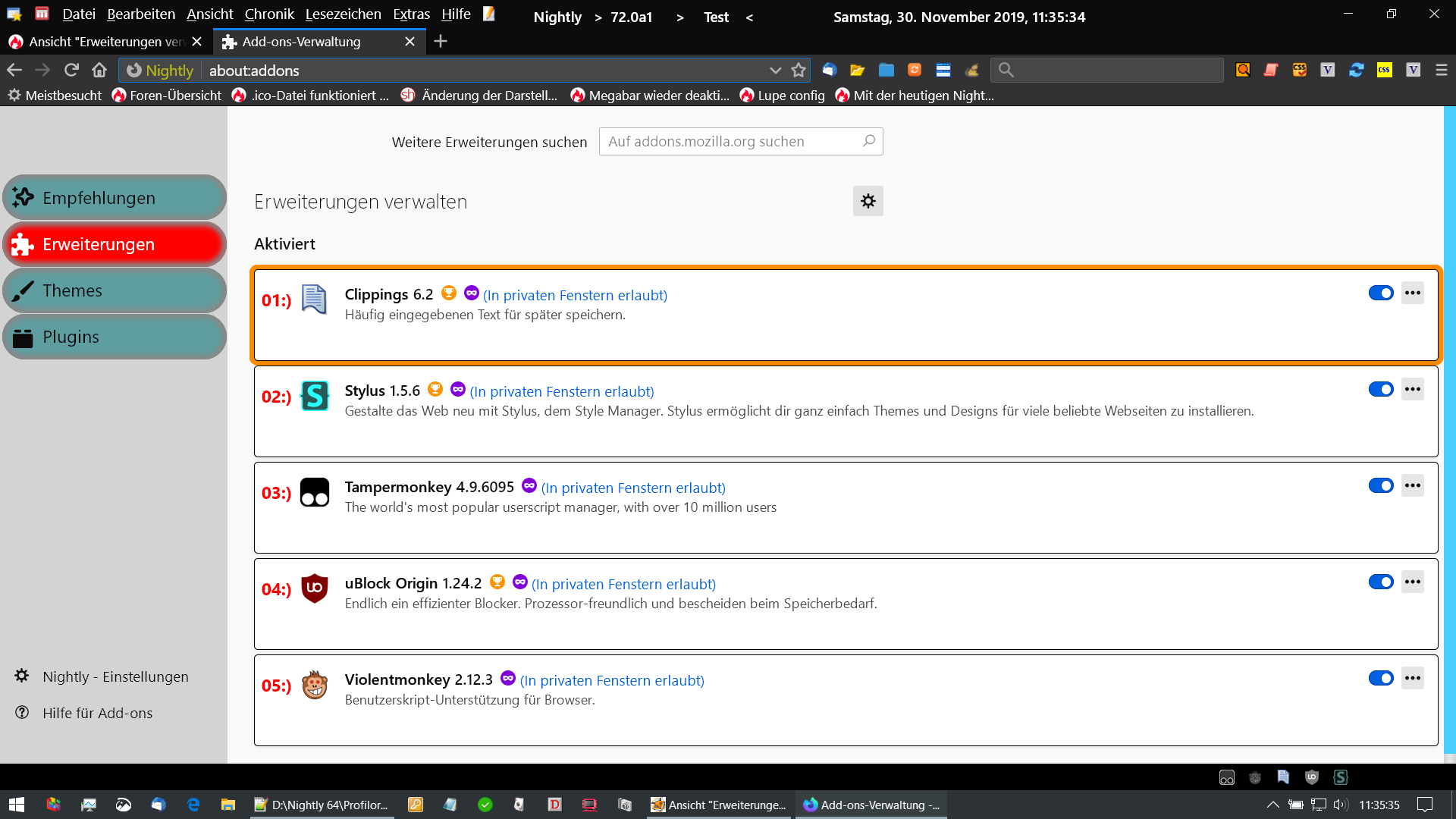Open more options menu for Violentmonkey
This screenshot has width=1456, height=819.
(x=1412, y=678)
